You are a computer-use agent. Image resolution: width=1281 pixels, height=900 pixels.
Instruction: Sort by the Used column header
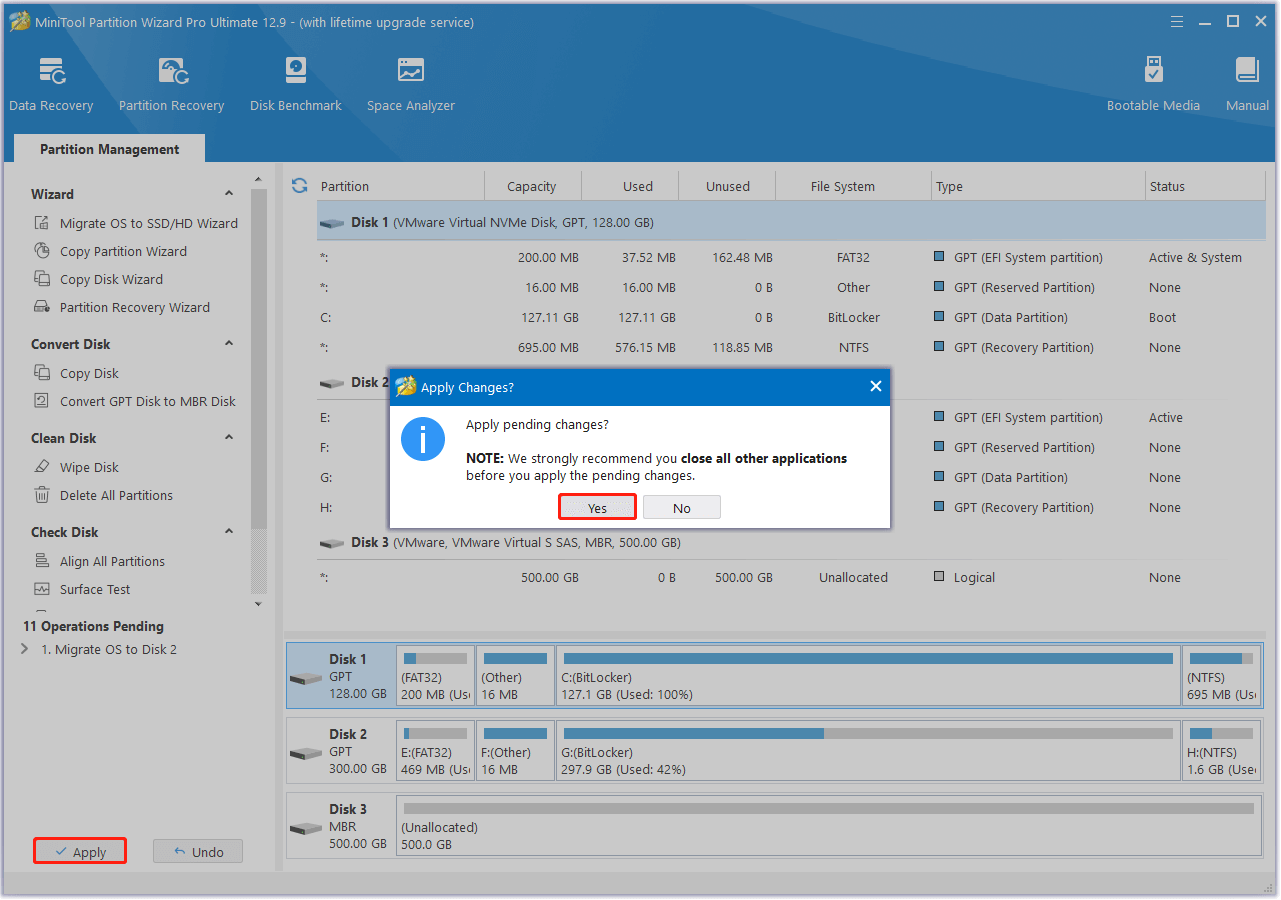[x=630, y=186]
